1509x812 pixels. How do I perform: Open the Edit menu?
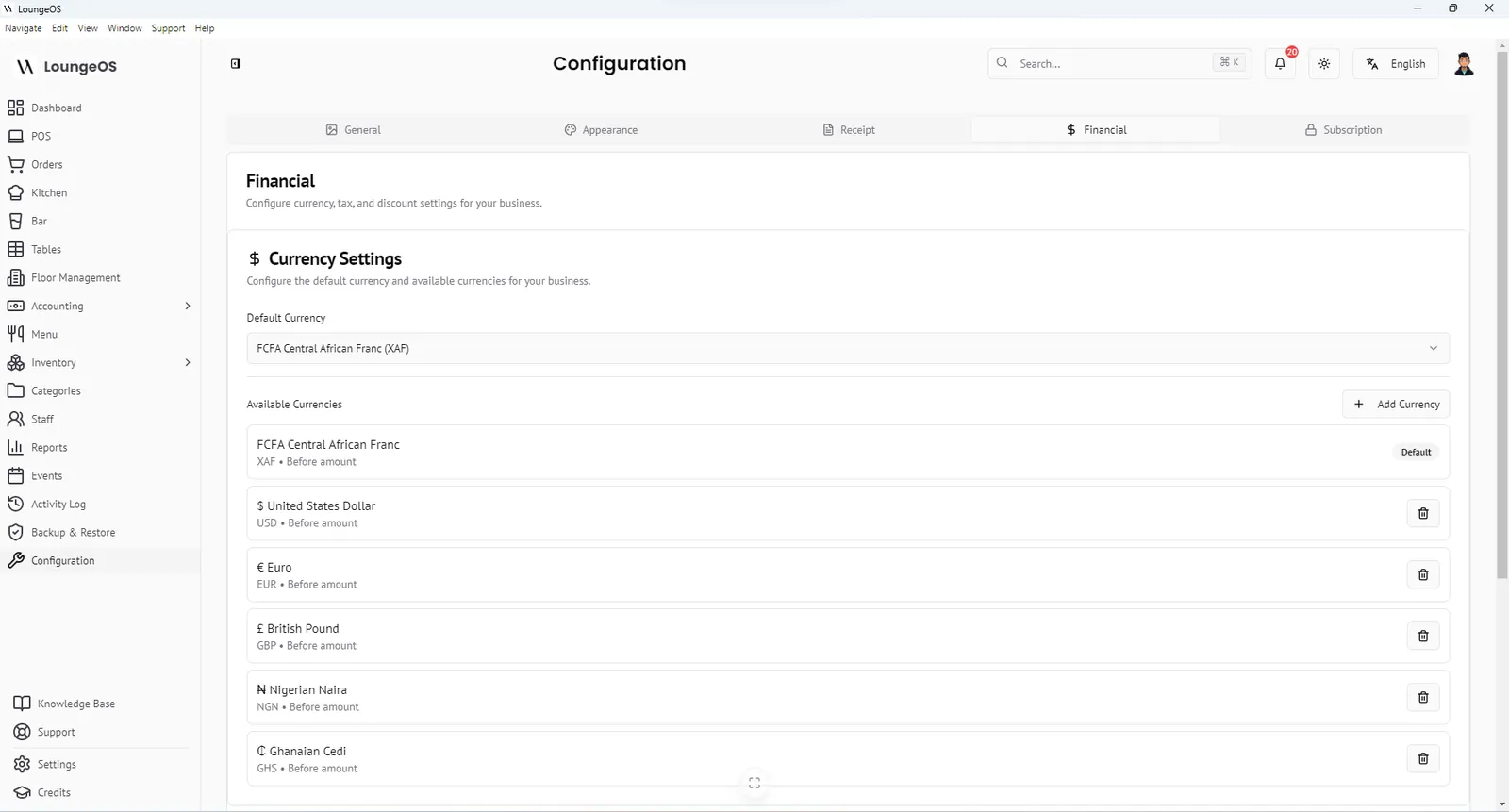tap(60, 28)
